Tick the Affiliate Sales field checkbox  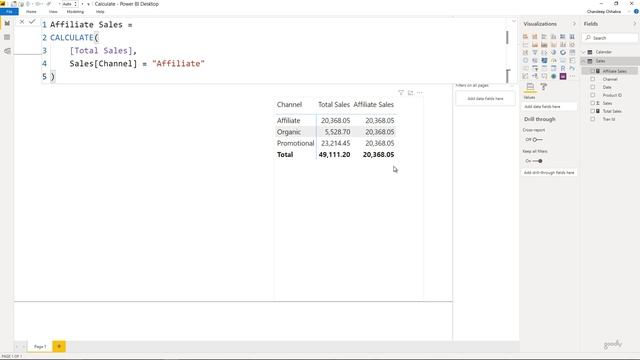click(x=593, y=71)
